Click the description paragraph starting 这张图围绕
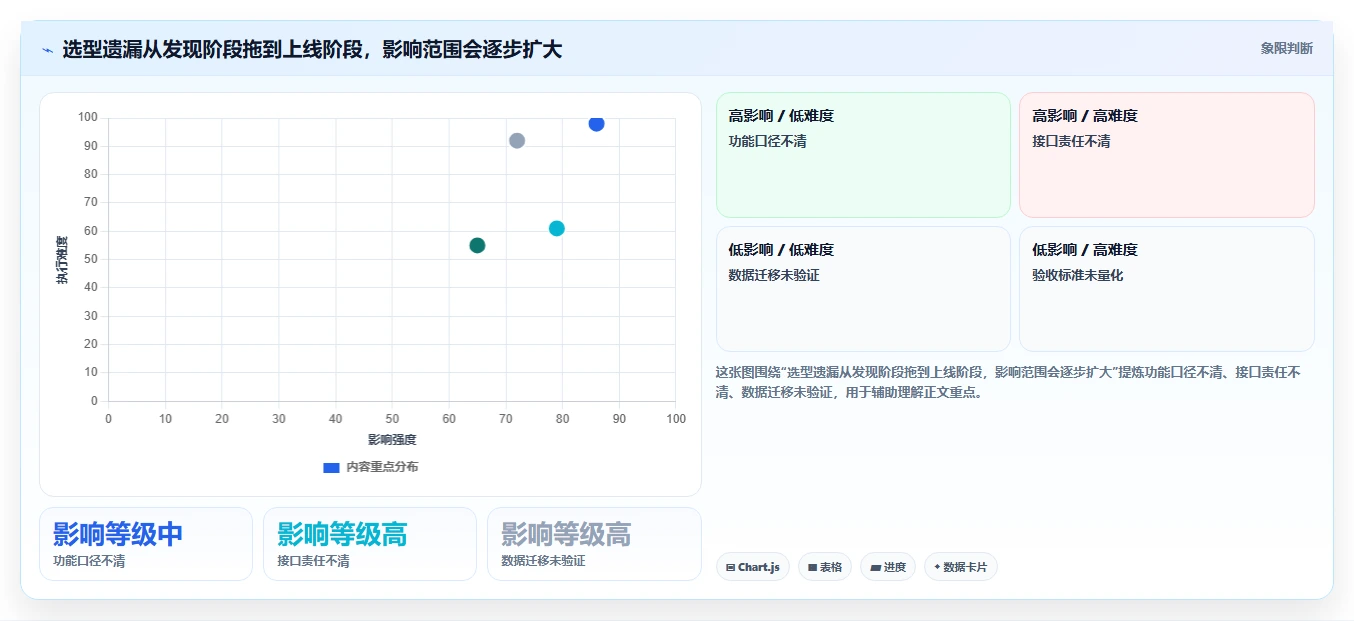The image size is (1354, 621). (x=1008, y=382)
